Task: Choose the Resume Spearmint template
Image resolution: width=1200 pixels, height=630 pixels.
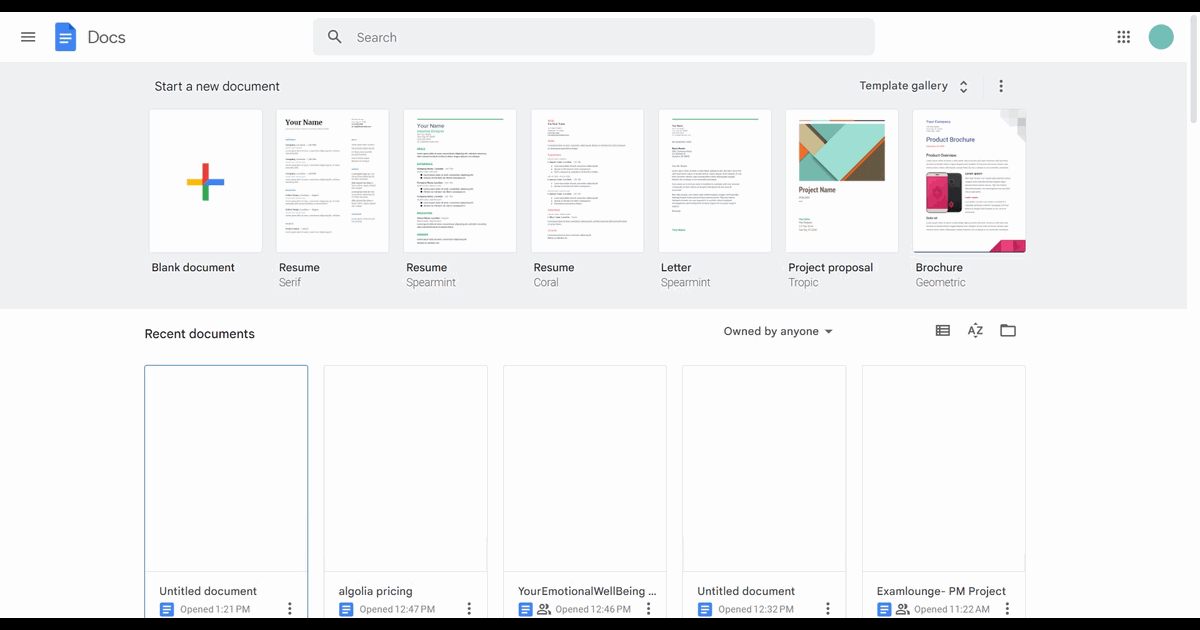Action: click(x=460, y=181)
